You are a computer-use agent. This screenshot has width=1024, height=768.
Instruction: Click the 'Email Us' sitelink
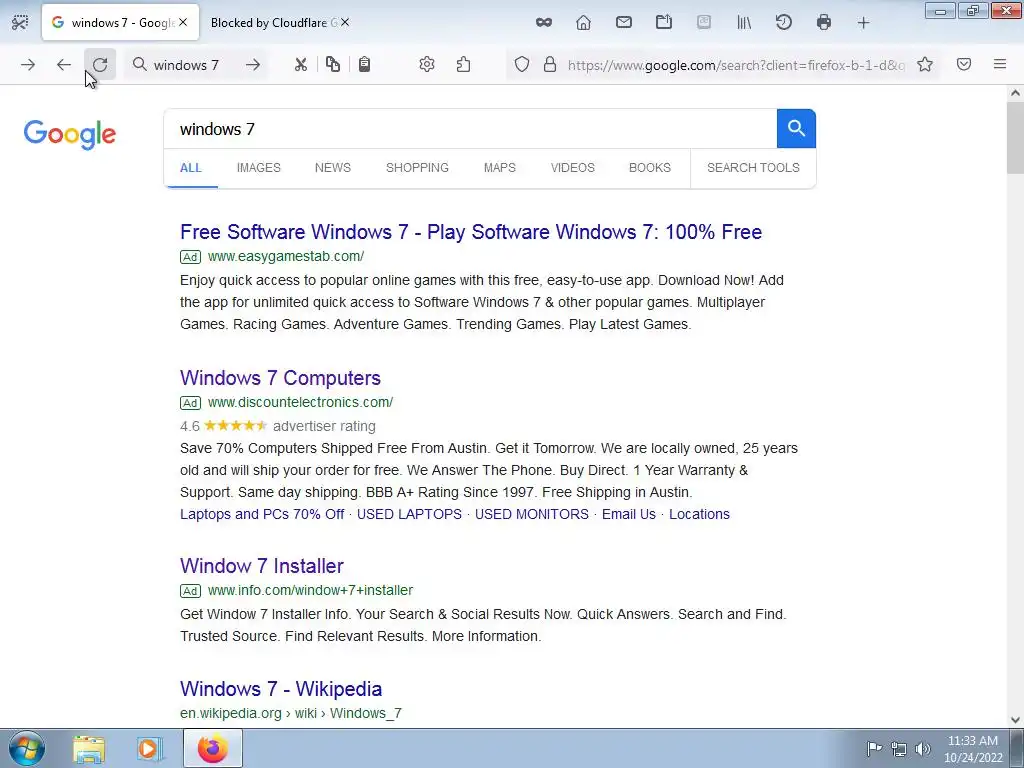[629, 514]
